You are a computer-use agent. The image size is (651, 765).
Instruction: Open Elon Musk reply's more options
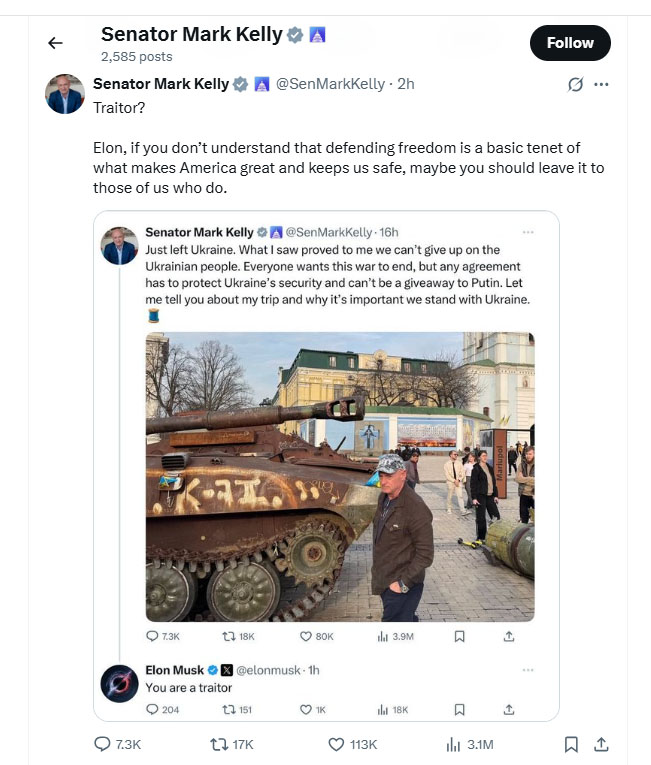coord(528,669)
